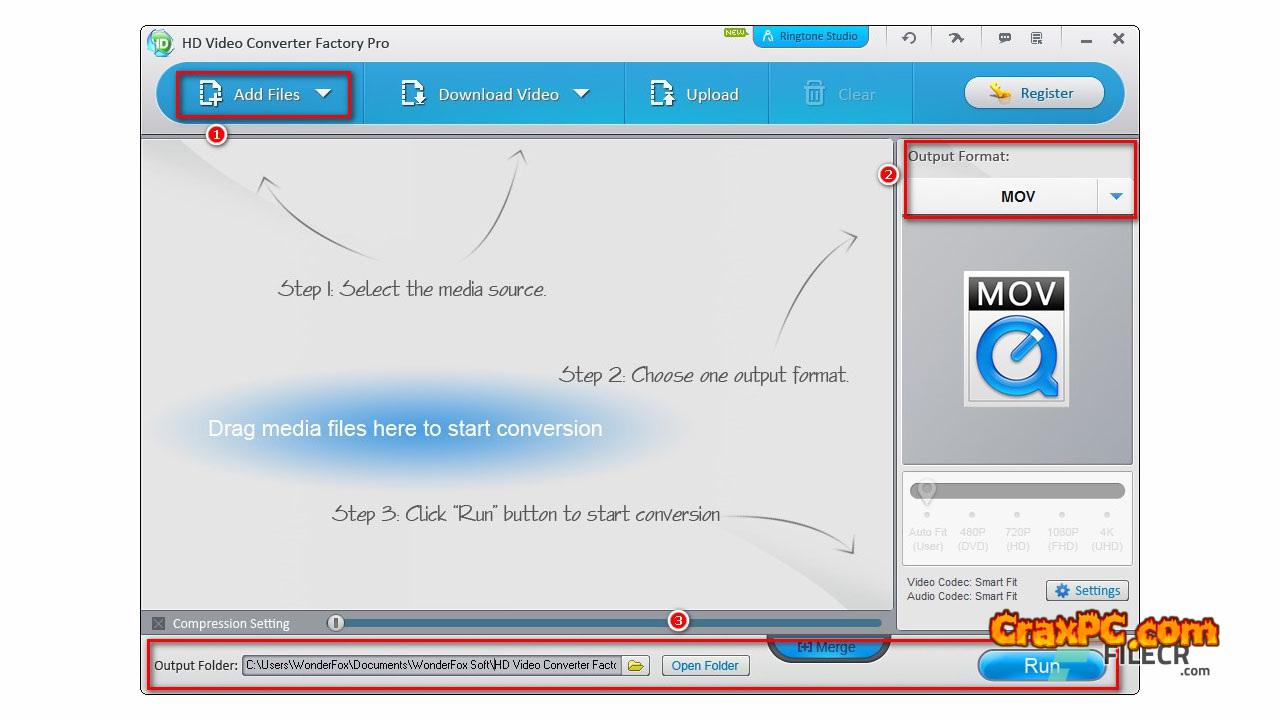Click the Register button
This screenshot has width=1280, height=720.
coord(1034,93)
